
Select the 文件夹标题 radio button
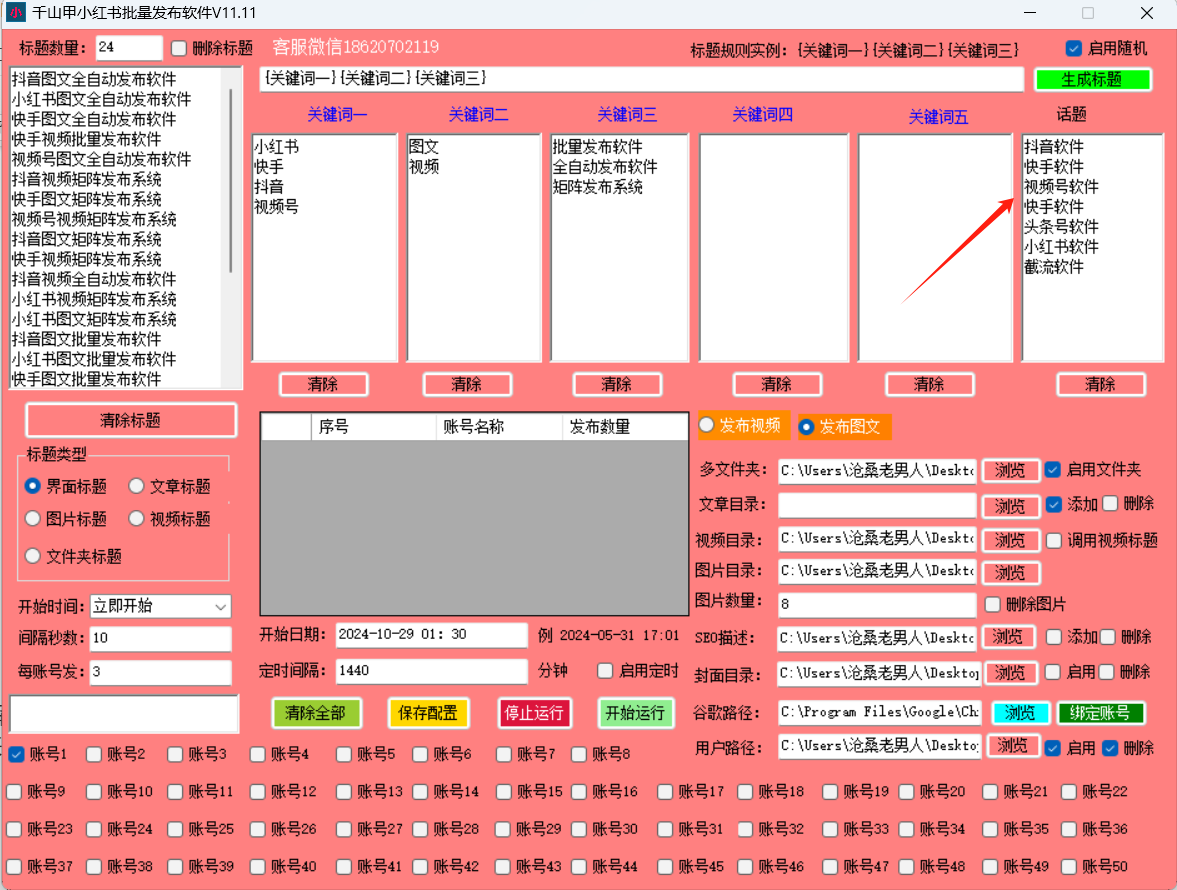(x=32, y=556)
